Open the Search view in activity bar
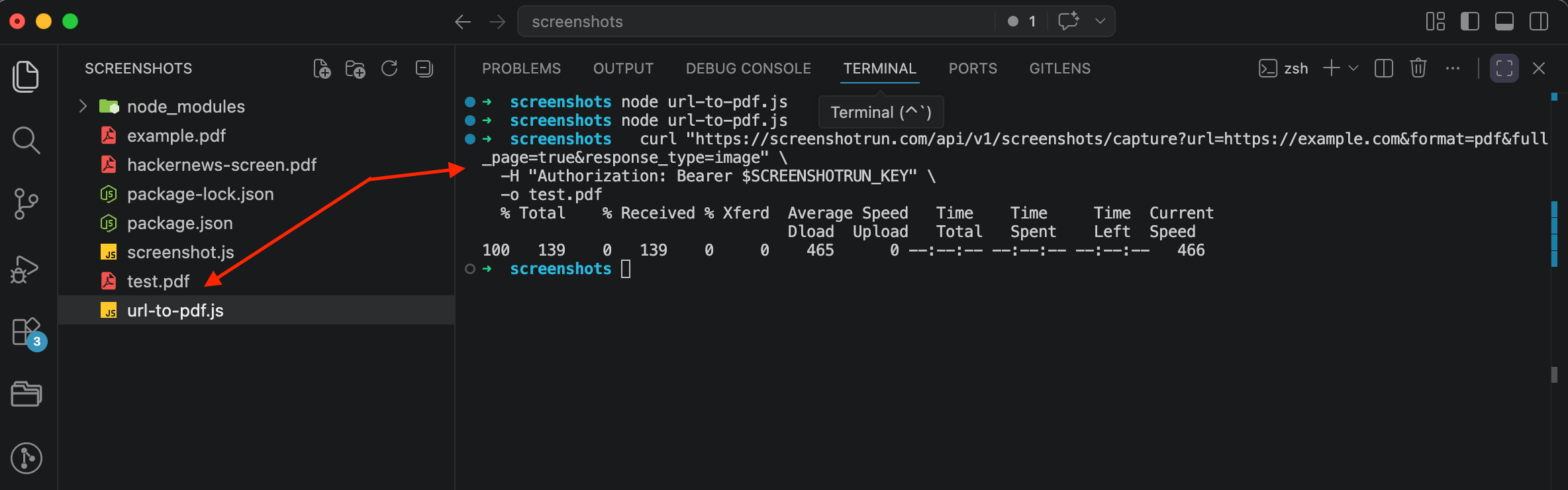This screenshot has height=490, width=1568. (x=26, y=140)
